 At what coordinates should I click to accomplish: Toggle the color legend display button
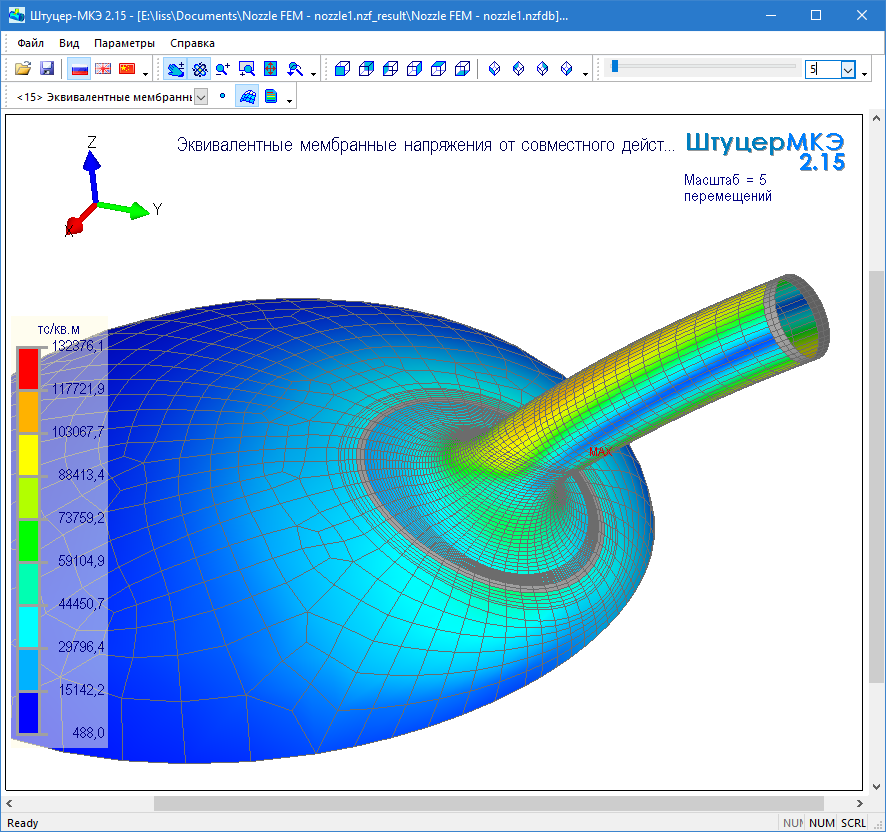click(271, 97)
